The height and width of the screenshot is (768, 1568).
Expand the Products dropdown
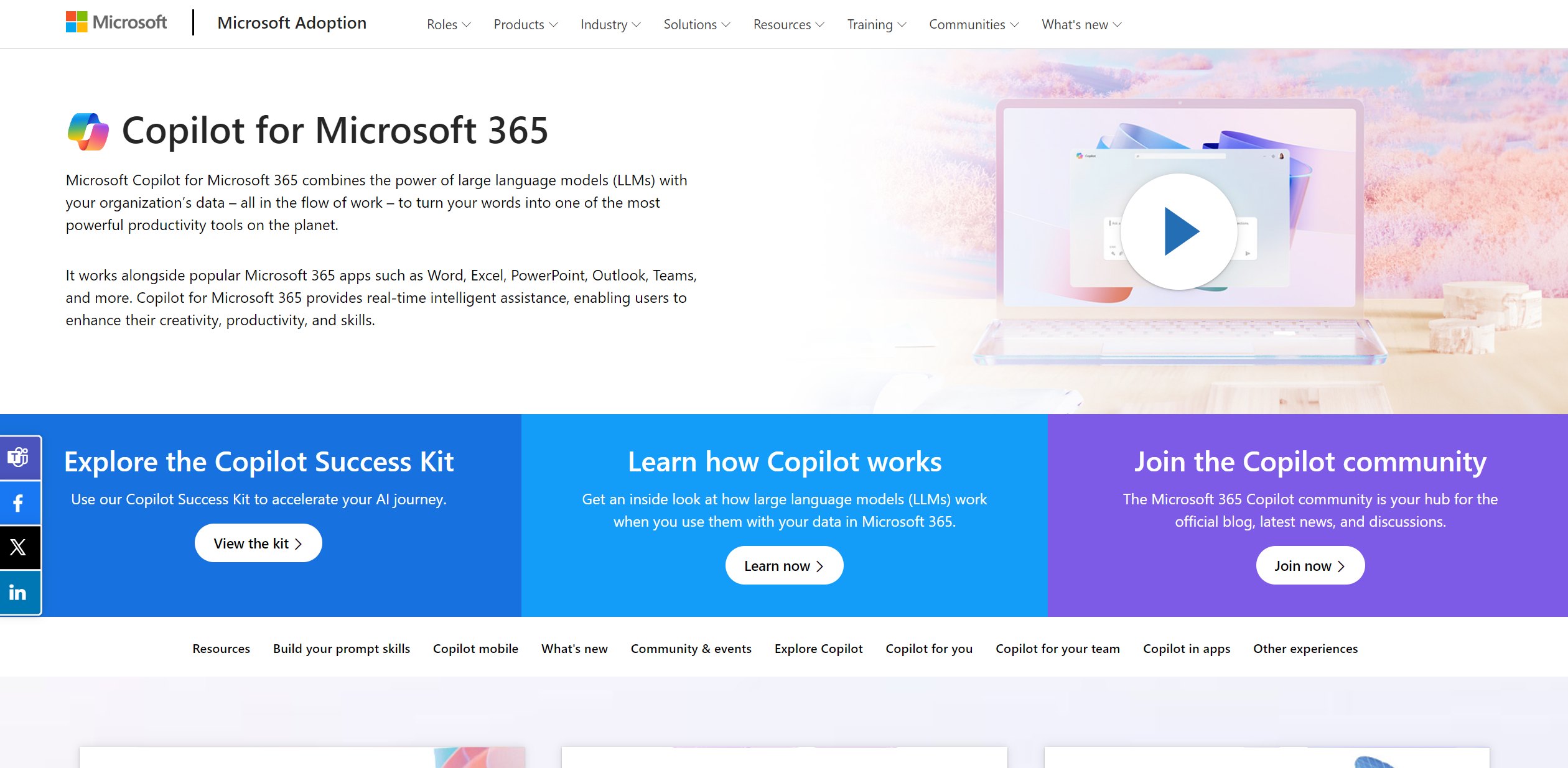pyautogui.click(x=525, y=24)
